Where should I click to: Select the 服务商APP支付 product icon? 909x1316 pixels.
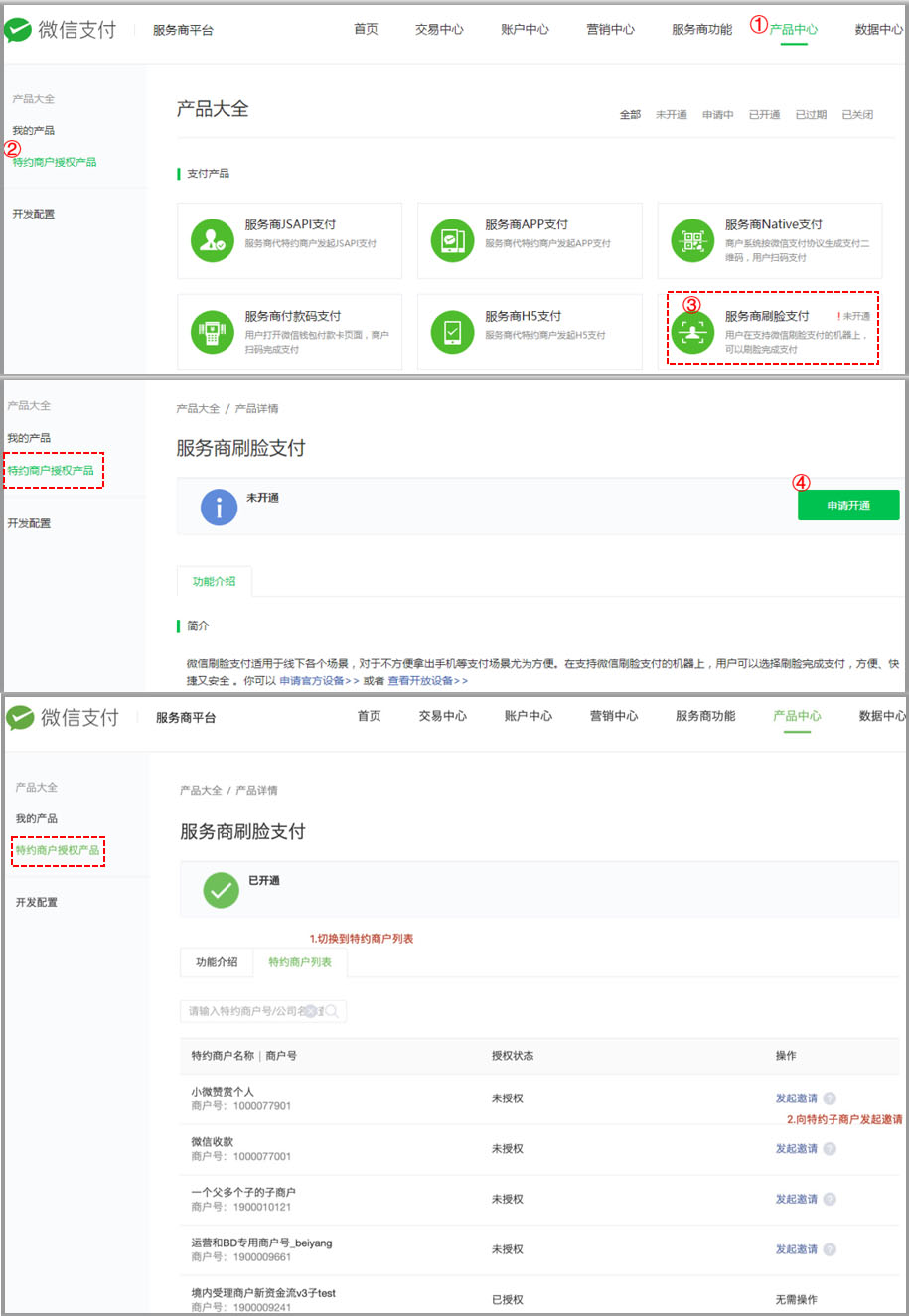(x=452, y=240)
